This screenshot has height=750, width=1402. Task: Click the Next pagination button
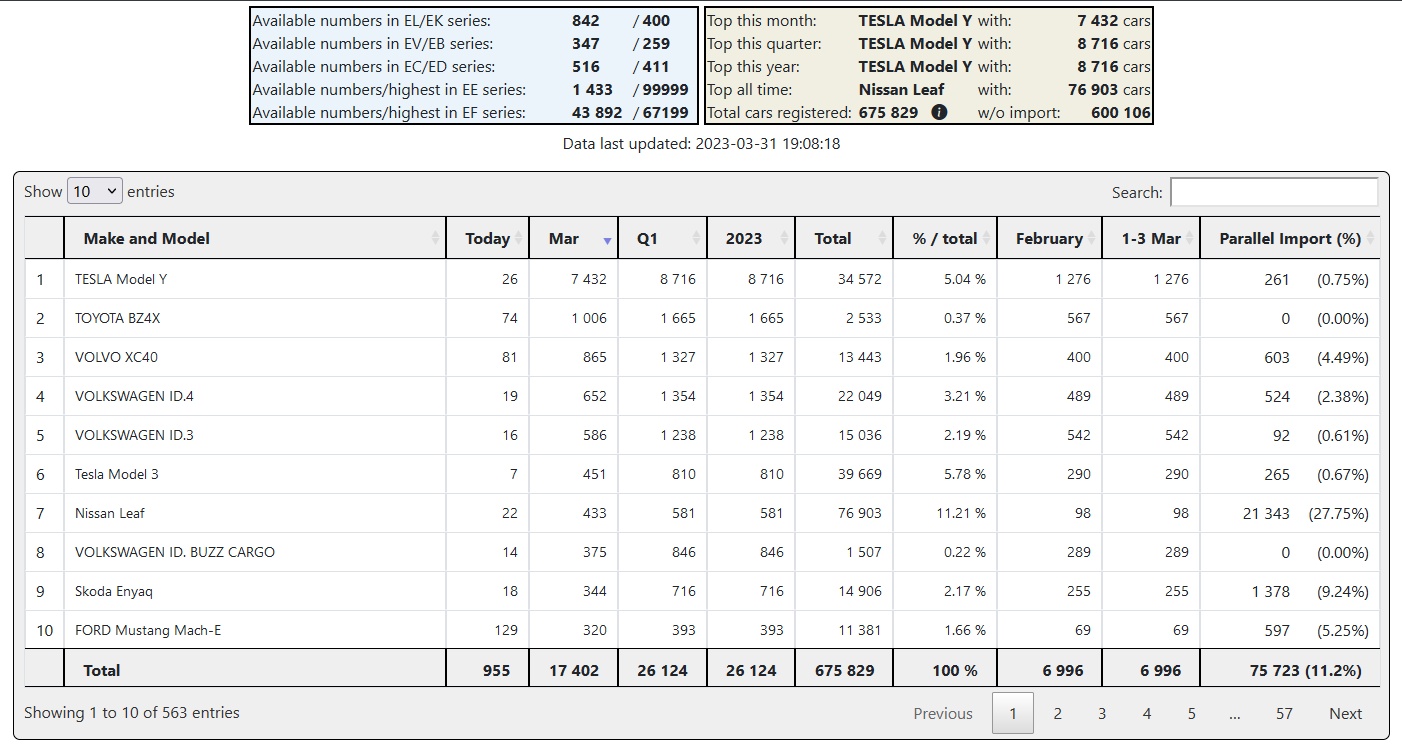(x=1345, y=713)
